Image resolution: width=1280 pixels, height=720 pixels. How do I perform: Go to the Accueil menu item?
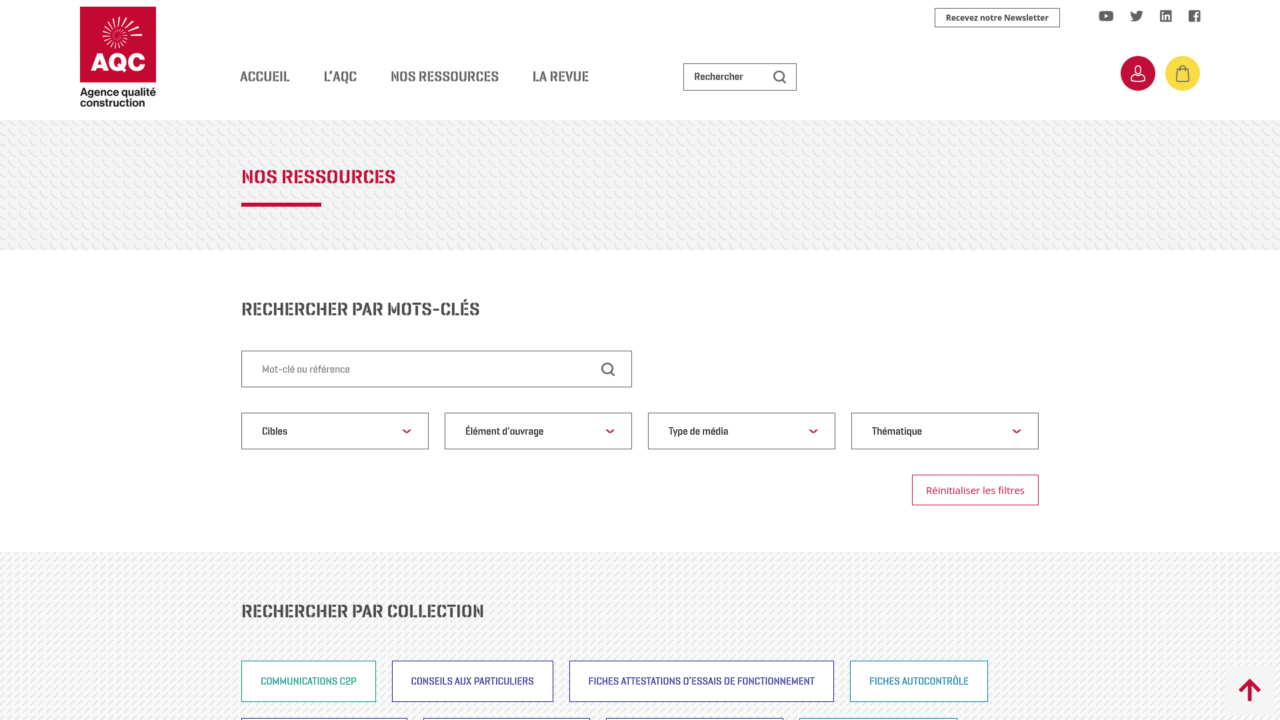coord(265,77)
